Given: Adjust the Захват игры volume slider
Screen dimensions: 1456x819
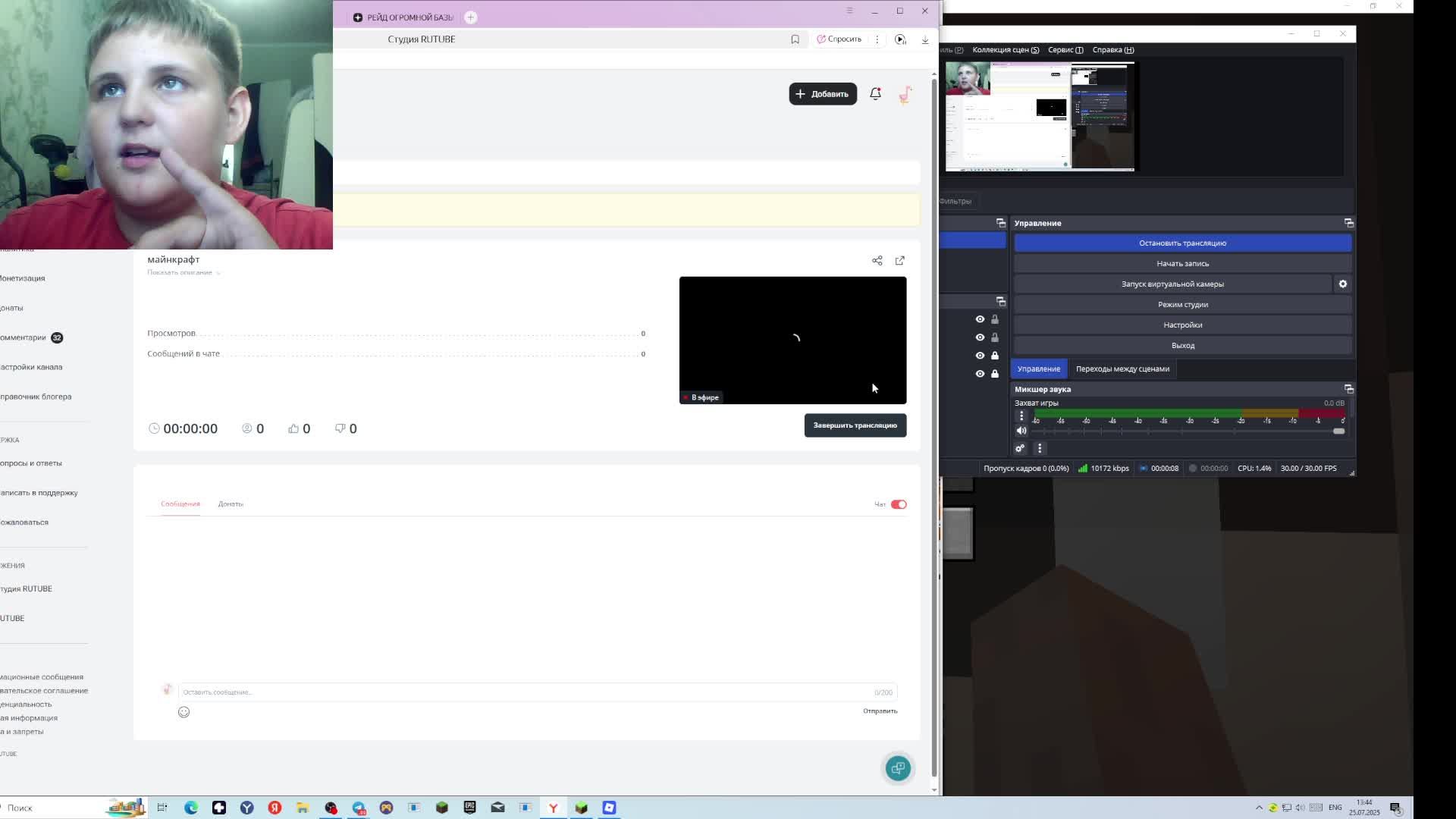Looking at the screenshot, I should click(1338, 431).
